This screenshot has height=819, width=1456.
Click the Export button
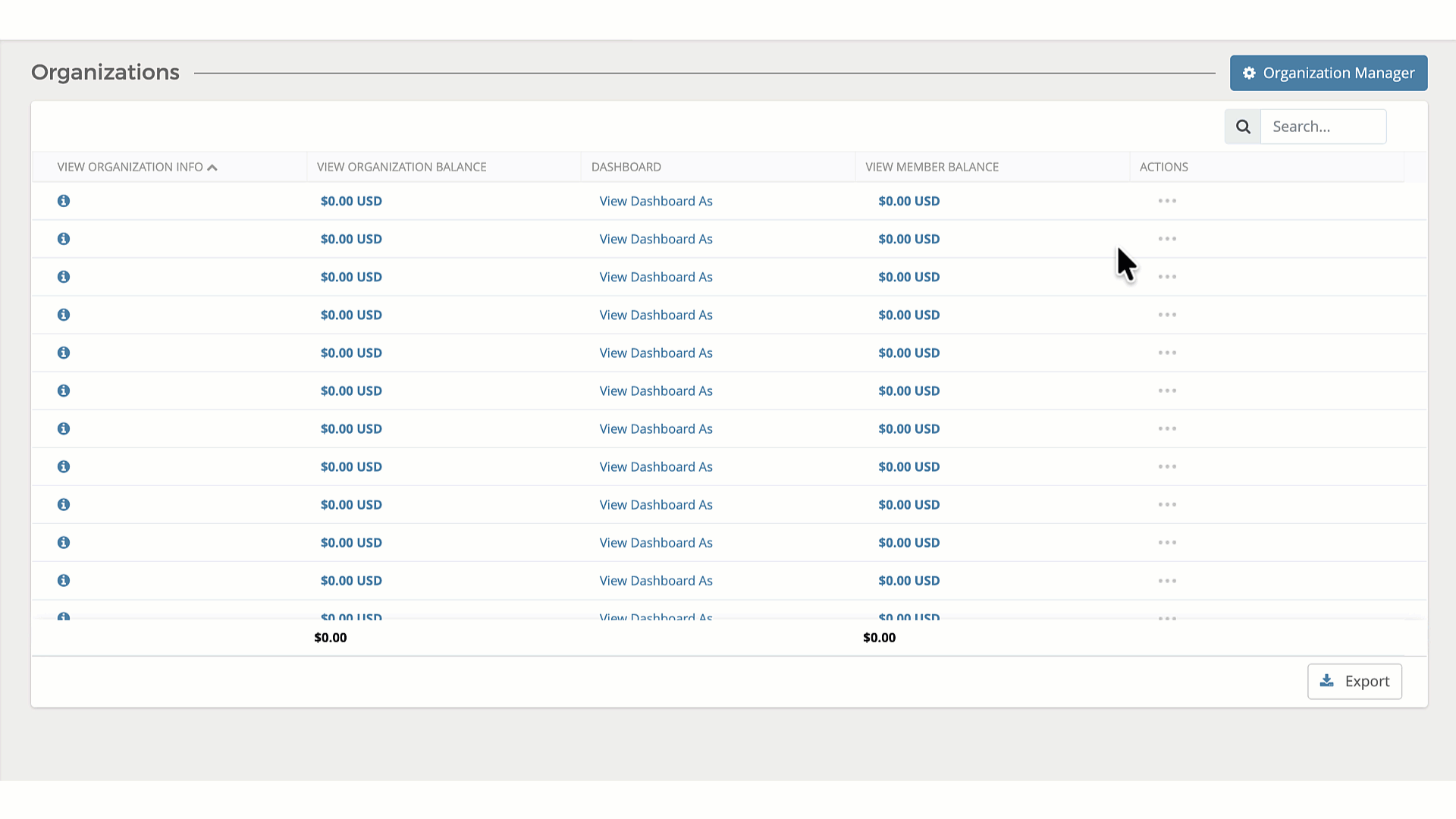click(x=1354, y=681)
